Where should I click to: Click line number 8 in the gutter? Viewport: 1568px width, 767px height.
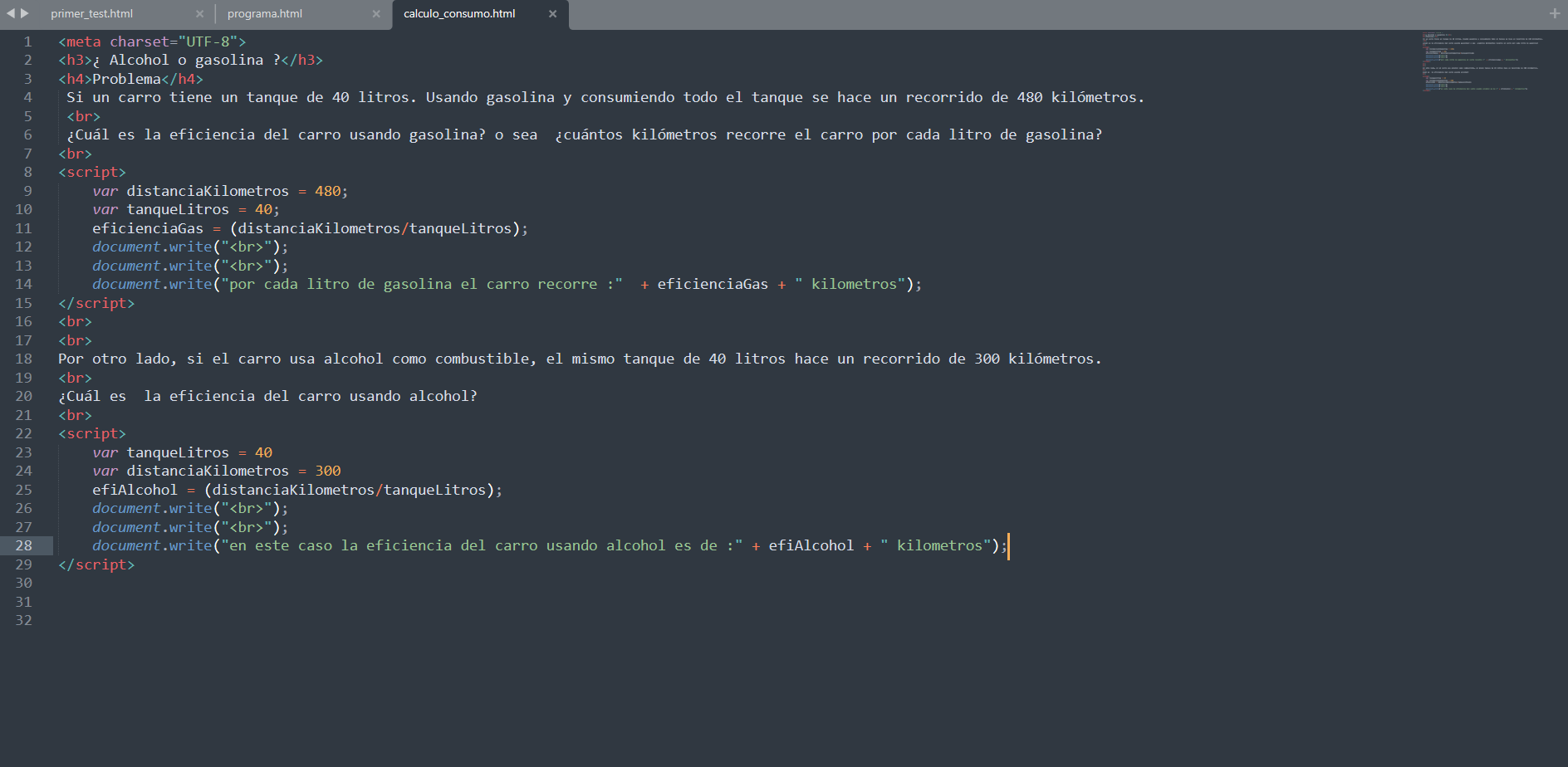coord(28,172)
